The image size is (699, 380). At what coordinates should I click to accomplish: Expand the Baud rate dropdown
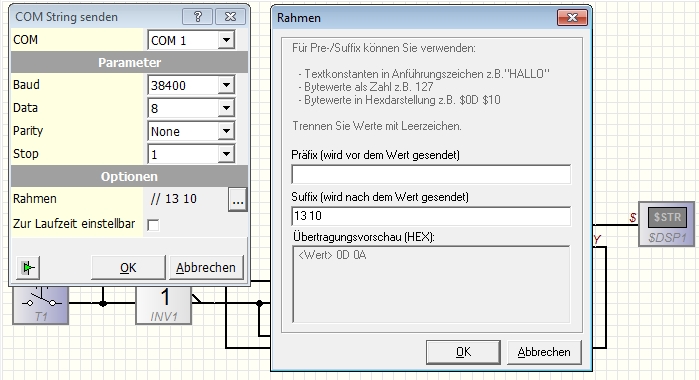click(226, 85)
